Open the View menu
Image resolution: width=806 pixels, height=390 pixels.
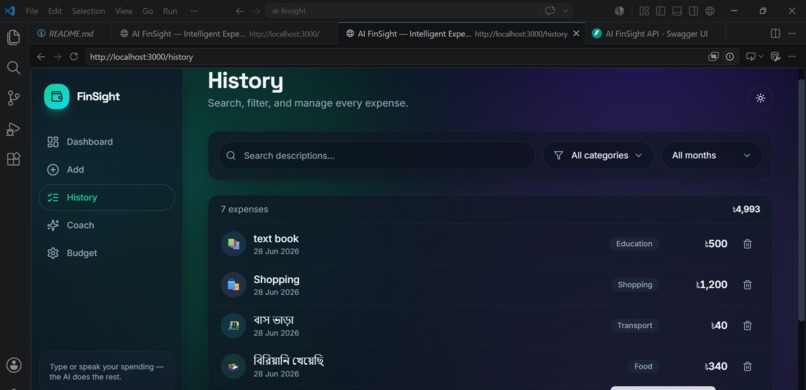click(x=123, y=11)
